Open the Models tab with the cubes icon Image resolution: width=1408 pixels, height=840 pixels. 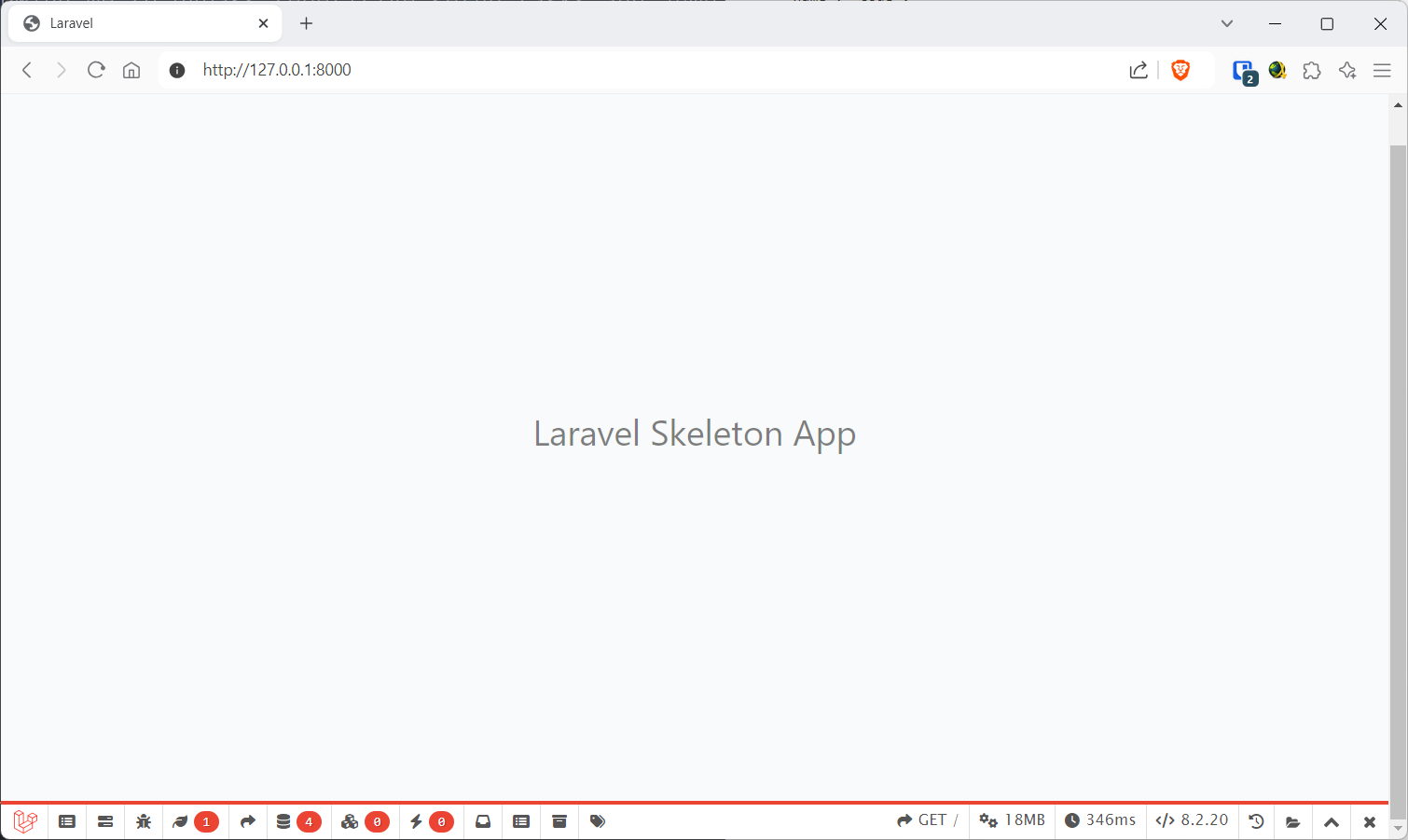365,821
